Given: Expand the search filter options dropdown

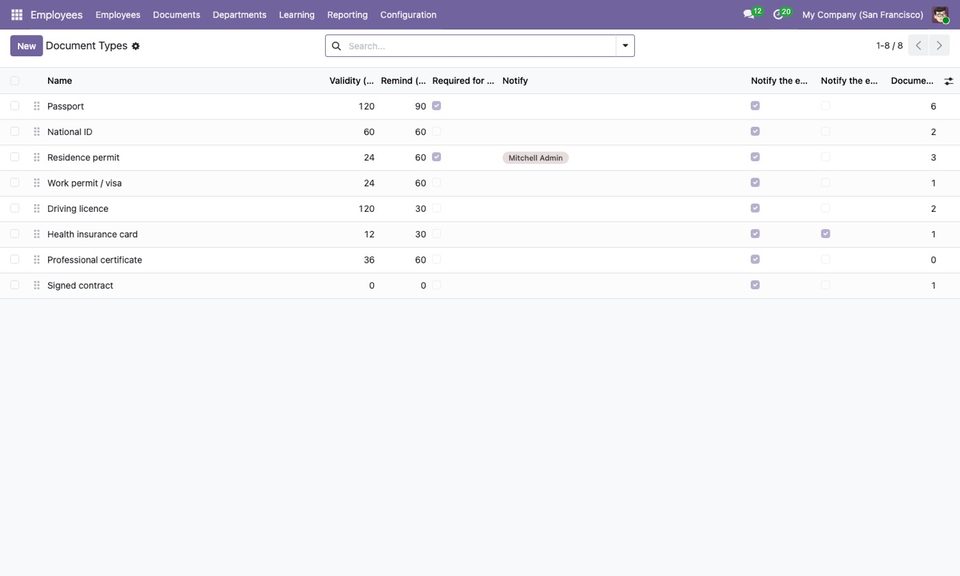Looking at the screenshot, I should [x=625, y=46].
